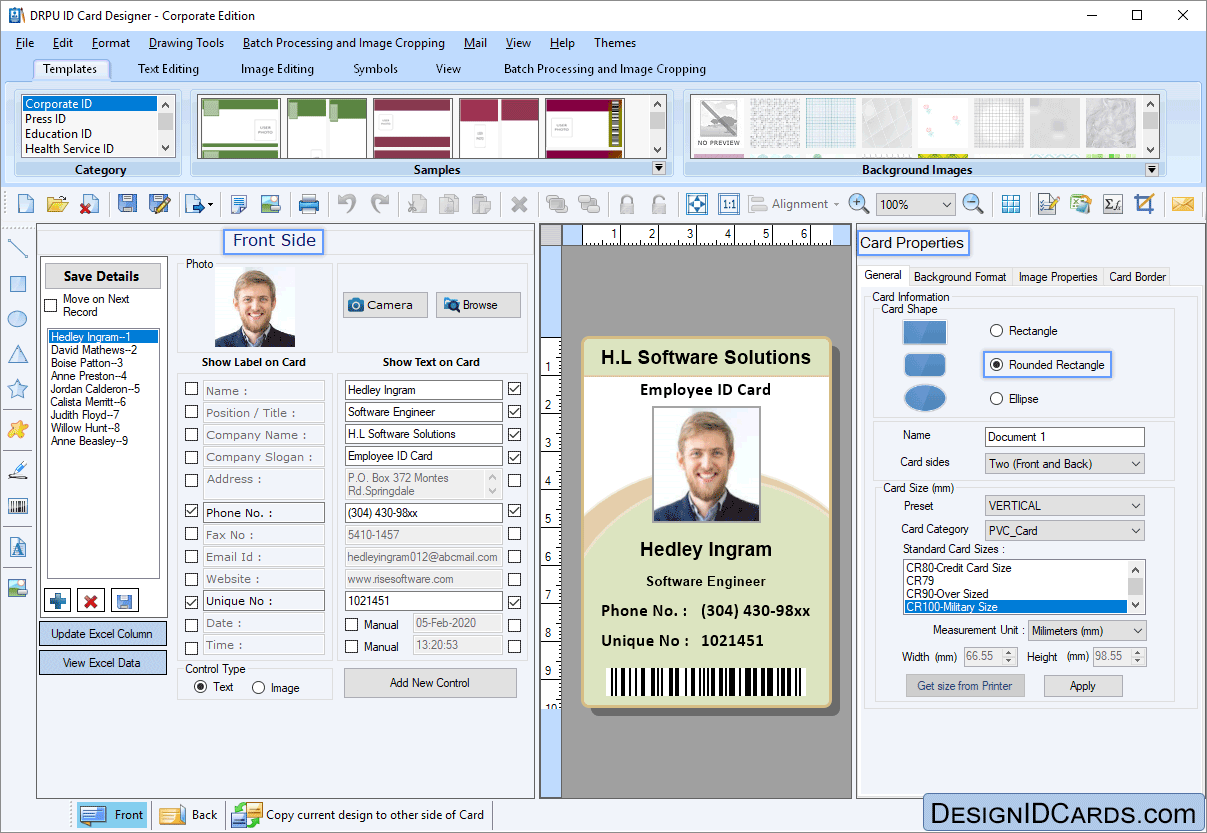Click the Add New Control button
The width and height of the screenshot is (1207, 833).
430,683
